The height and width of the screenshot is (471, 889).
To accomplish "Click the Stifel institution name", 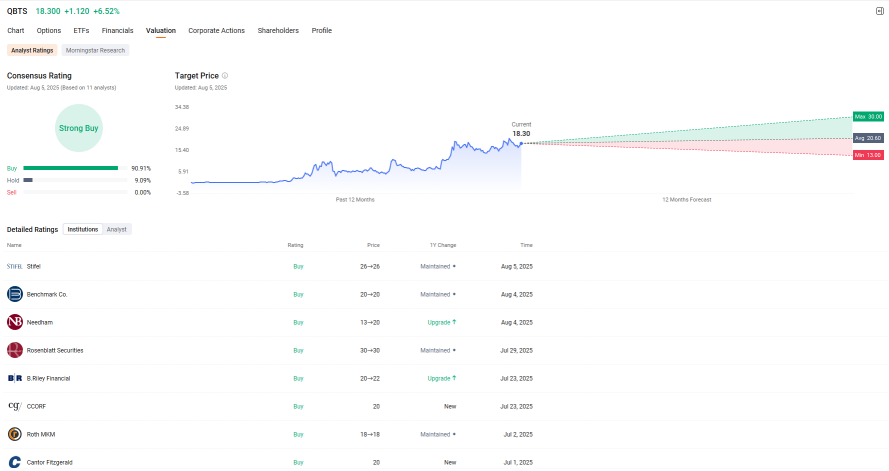I will point(33,266).
